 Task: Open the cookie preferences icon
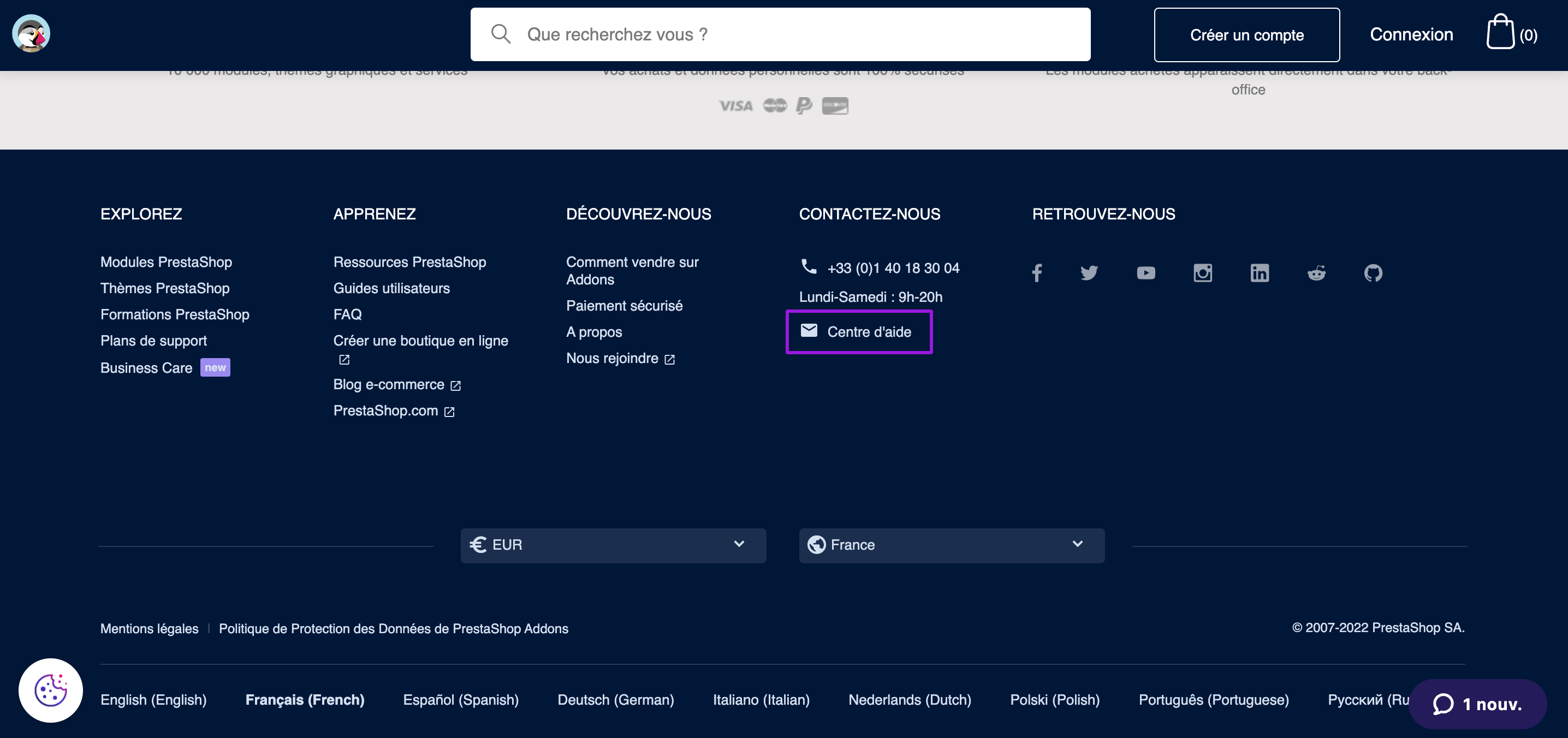[51, 690]
